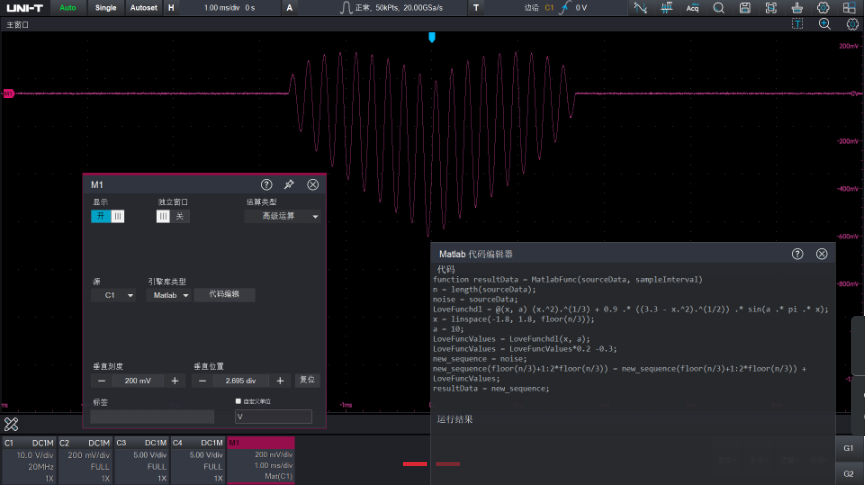Click the code edit button
The image size is (865, 486).
click(224, 295)
